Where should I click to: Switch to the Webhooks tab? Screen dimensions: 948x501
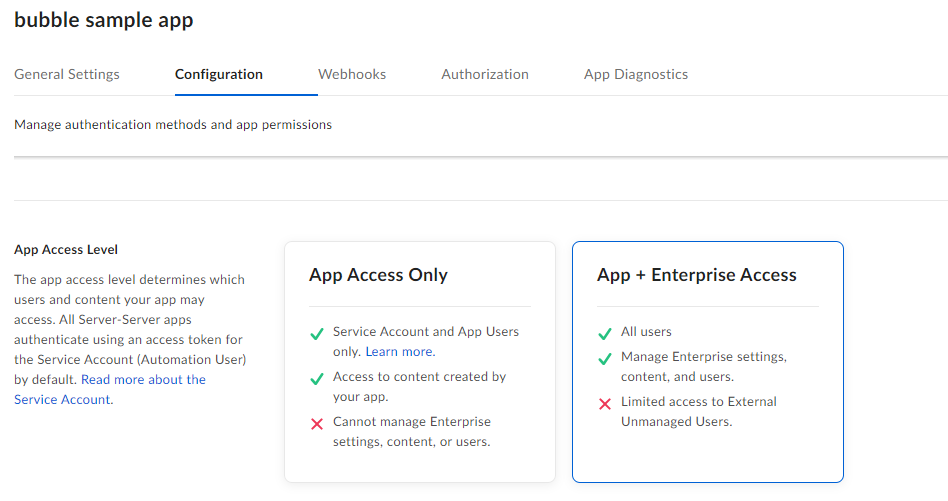point(352,74)
